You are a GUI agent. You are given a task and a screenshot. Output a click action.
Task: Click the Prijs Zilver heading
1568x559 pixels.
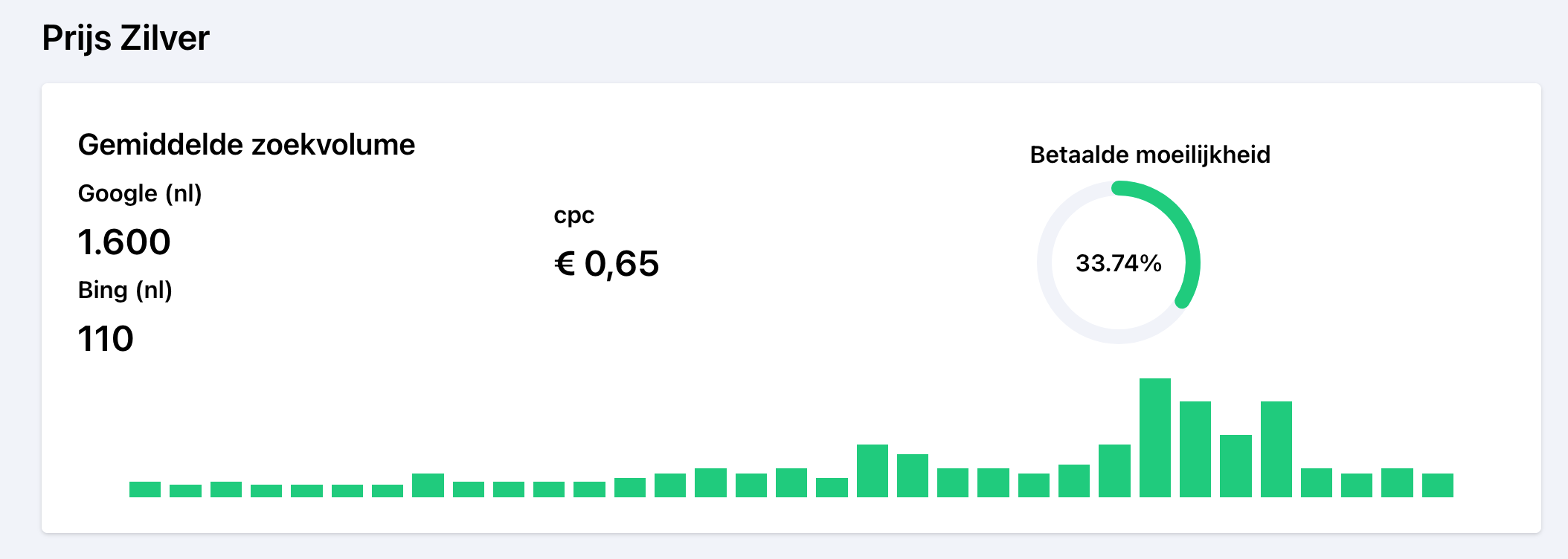pos(126,38)
